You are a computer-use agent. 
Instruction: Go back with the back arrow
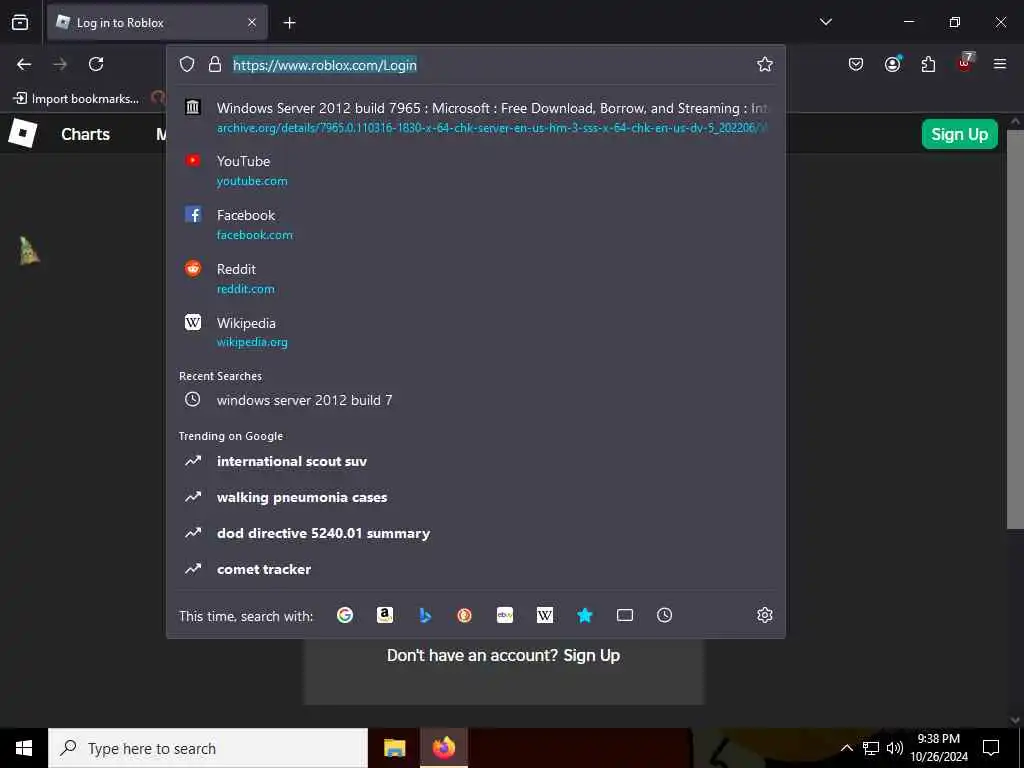click(x=24, y=64)
